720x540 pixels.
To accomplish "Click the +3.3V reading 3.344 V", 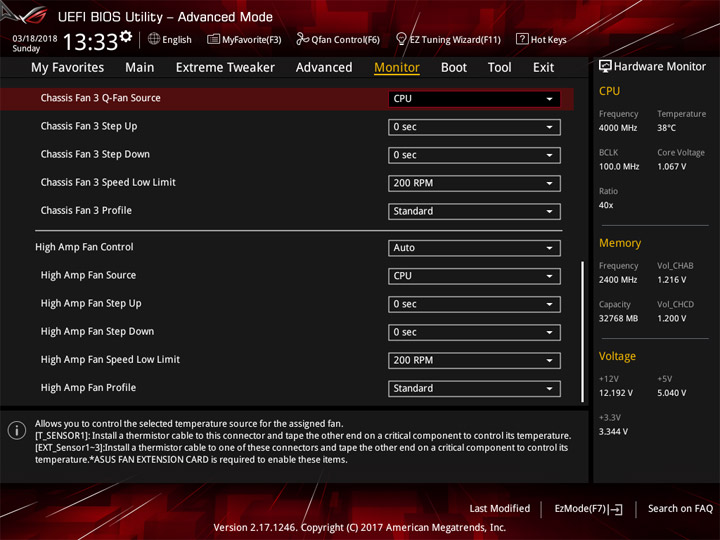I will pos(613,432).
